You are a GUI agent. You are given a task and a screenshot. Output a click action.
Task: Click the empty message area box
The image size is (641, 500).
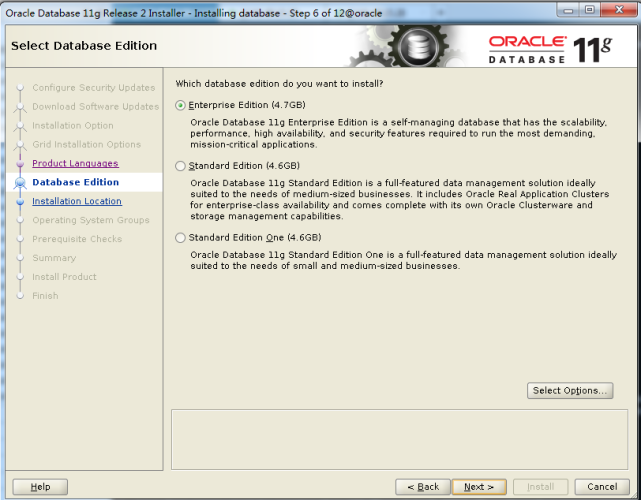pyautogui.click(x=399, y=439)
